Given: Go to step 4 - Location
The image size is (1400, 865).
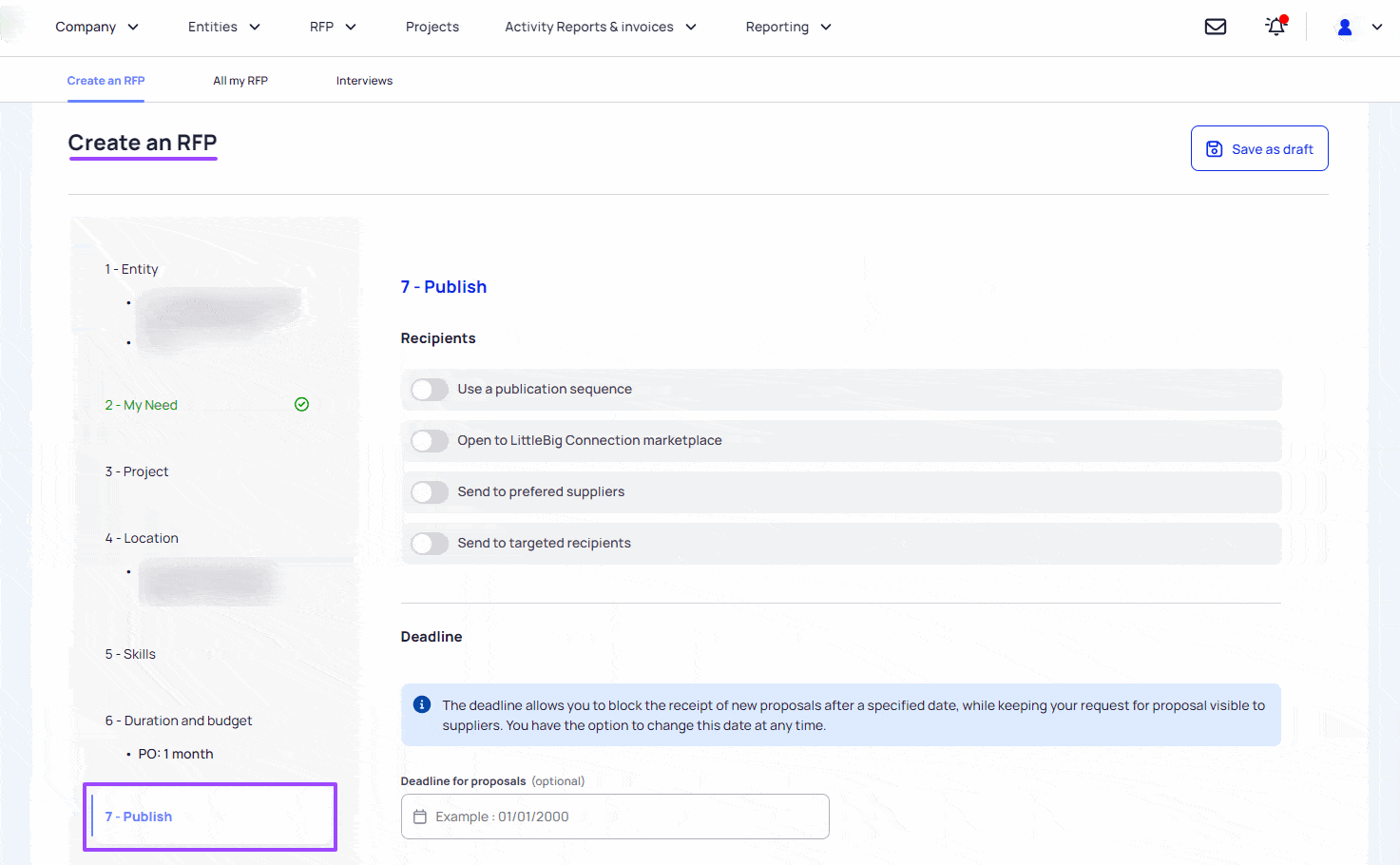Looking at the screenshot, I should 142,538.
